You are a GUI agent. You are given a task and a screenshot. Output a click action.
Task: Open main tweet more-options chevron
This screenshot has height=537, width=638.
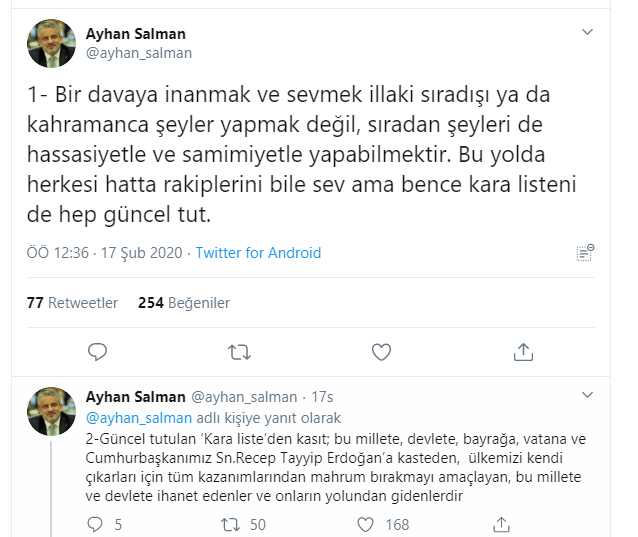[x=588, y=31]
